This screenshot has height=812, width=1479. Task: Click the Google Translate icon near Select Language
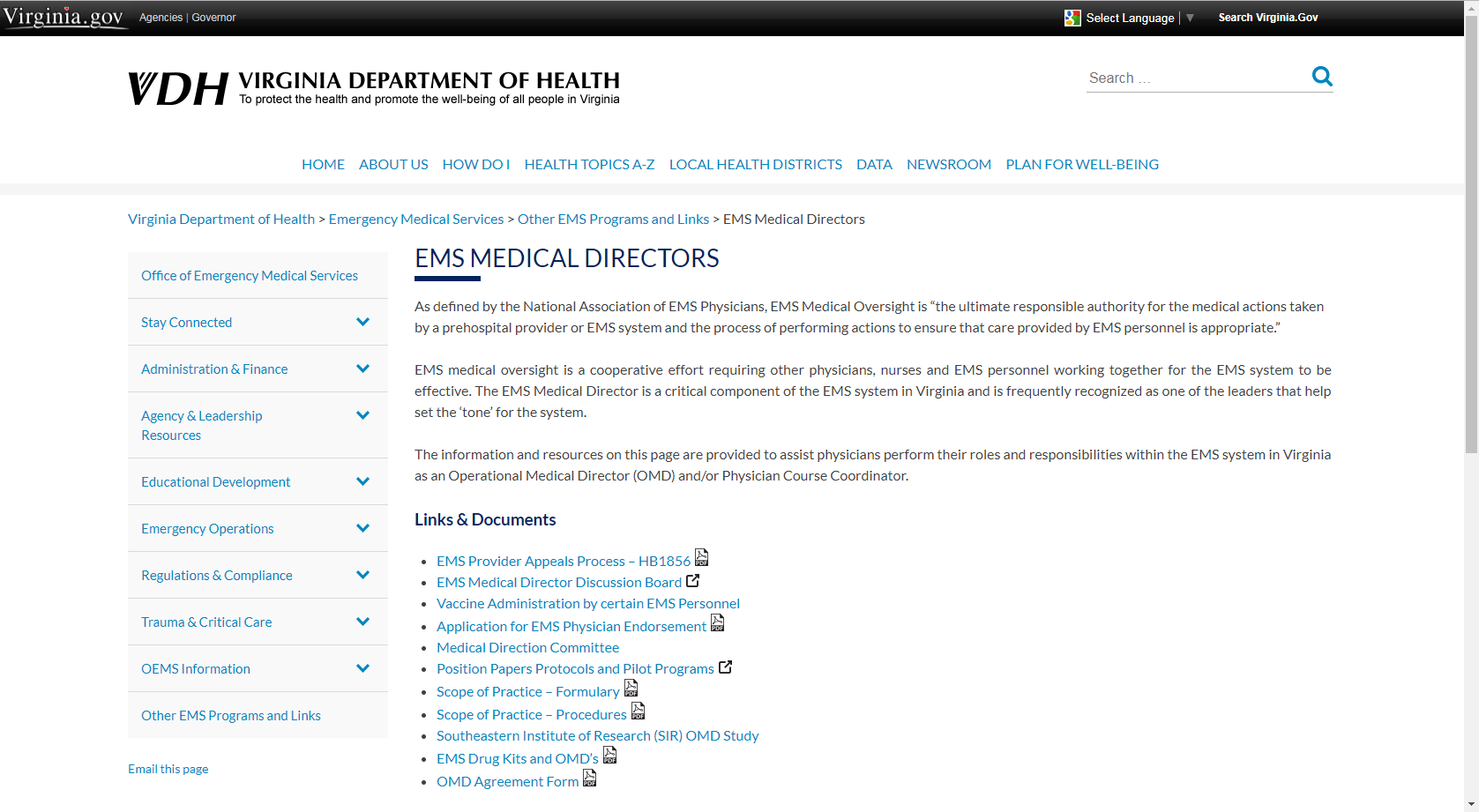[x=1072, y=17]
